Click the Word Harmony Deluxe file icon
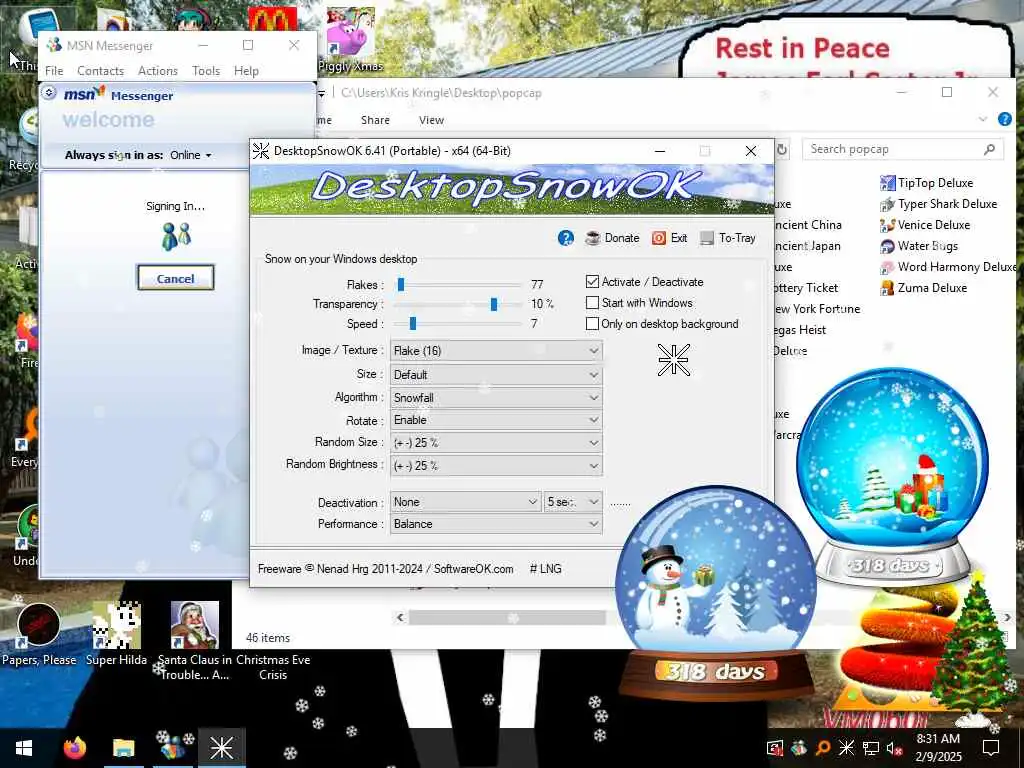 point(888,267)
